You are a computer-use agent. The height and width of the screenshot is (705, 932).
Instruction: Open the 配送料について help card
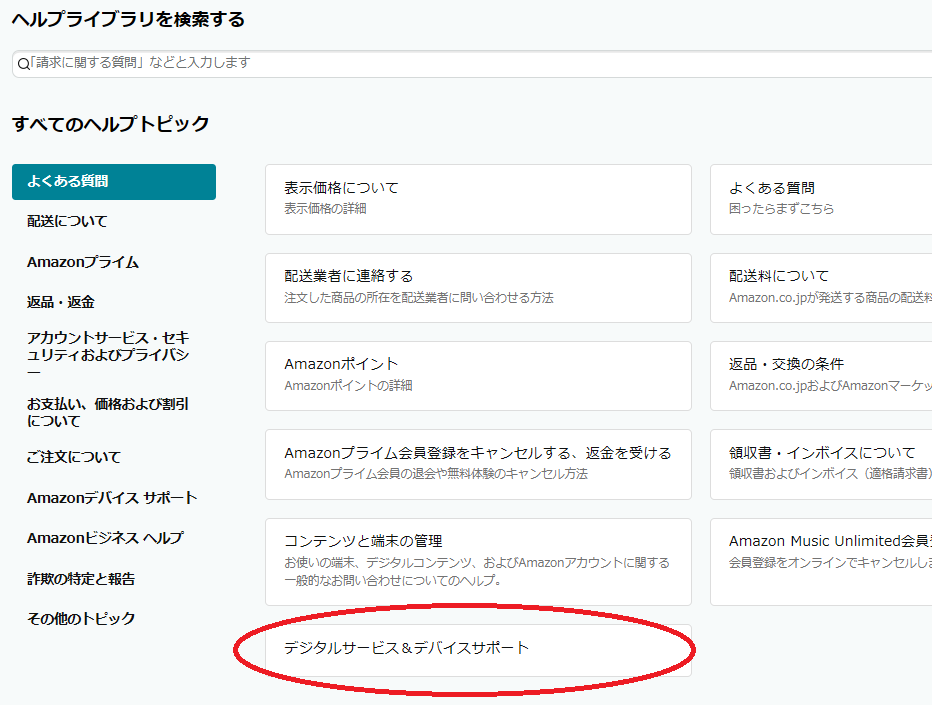pos(821,288)
